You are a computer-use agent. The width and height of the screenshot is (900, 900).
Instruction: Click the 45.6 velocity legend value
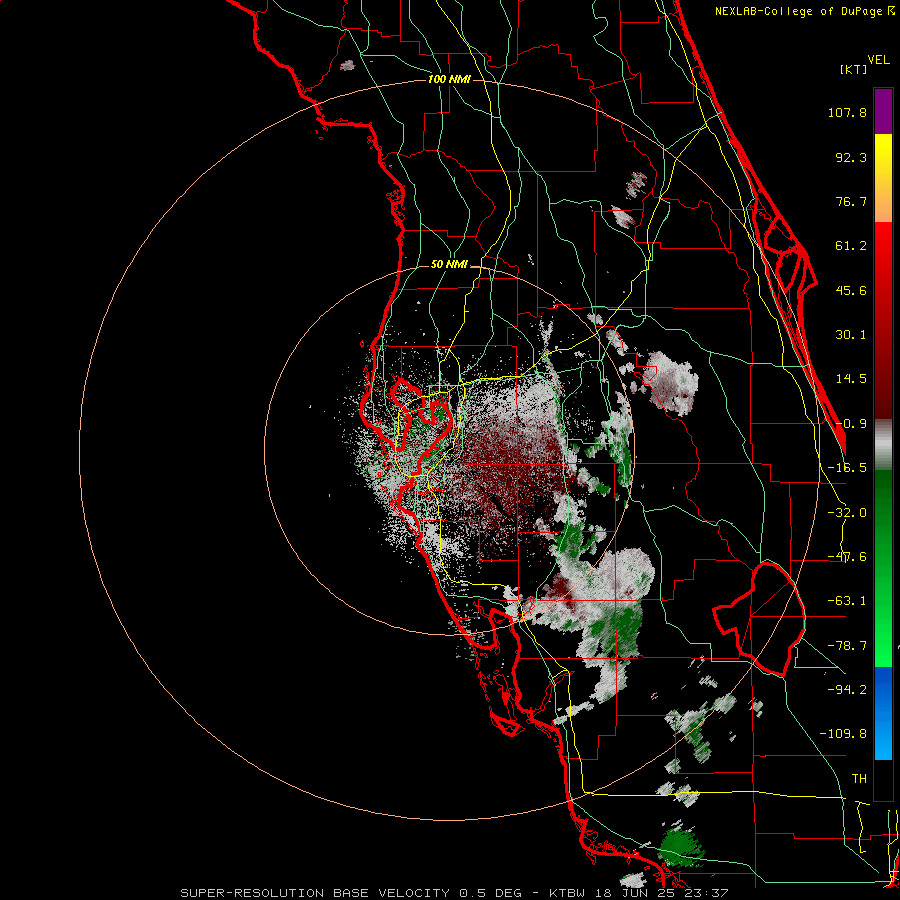(851, 290)
